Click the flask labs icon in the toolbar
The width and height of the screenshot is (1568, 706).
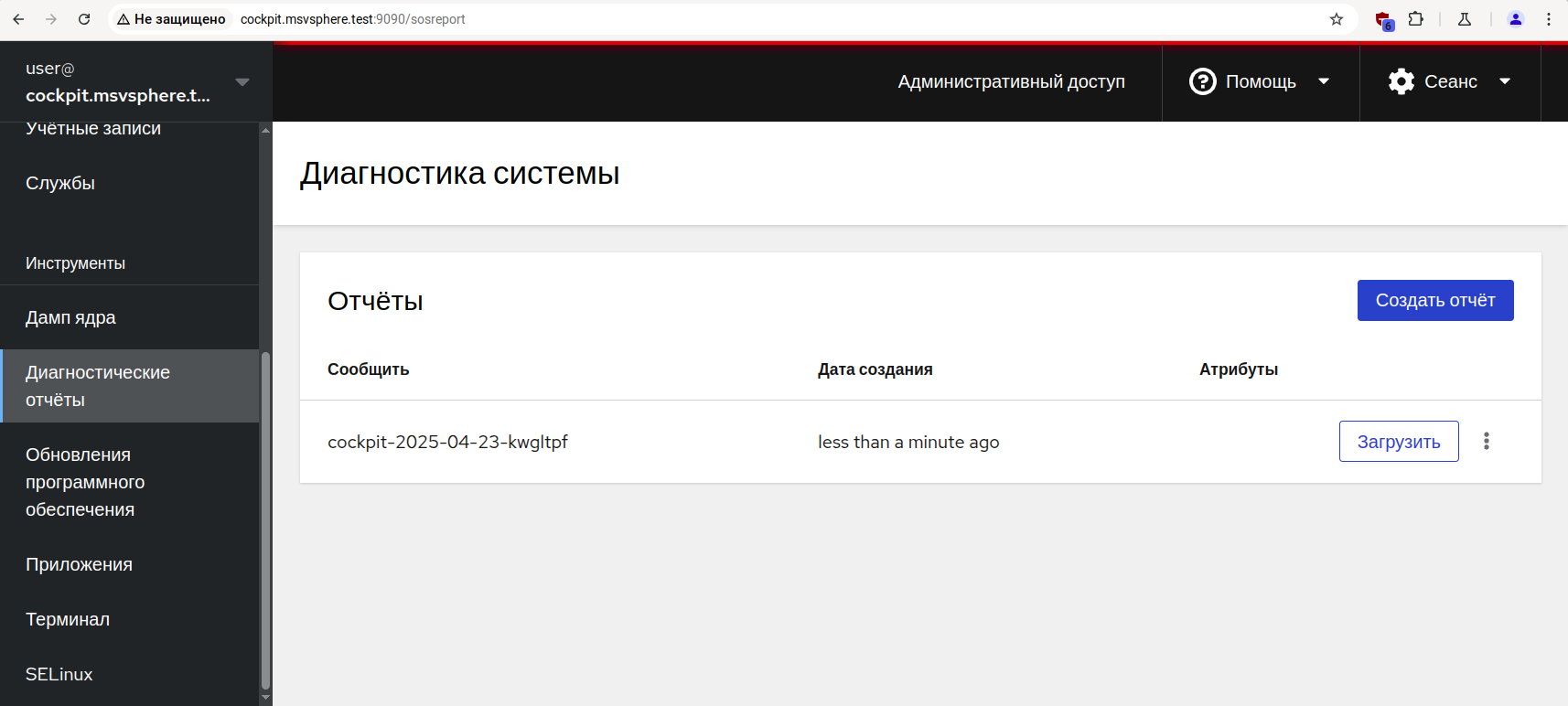tap(1465, 19)
